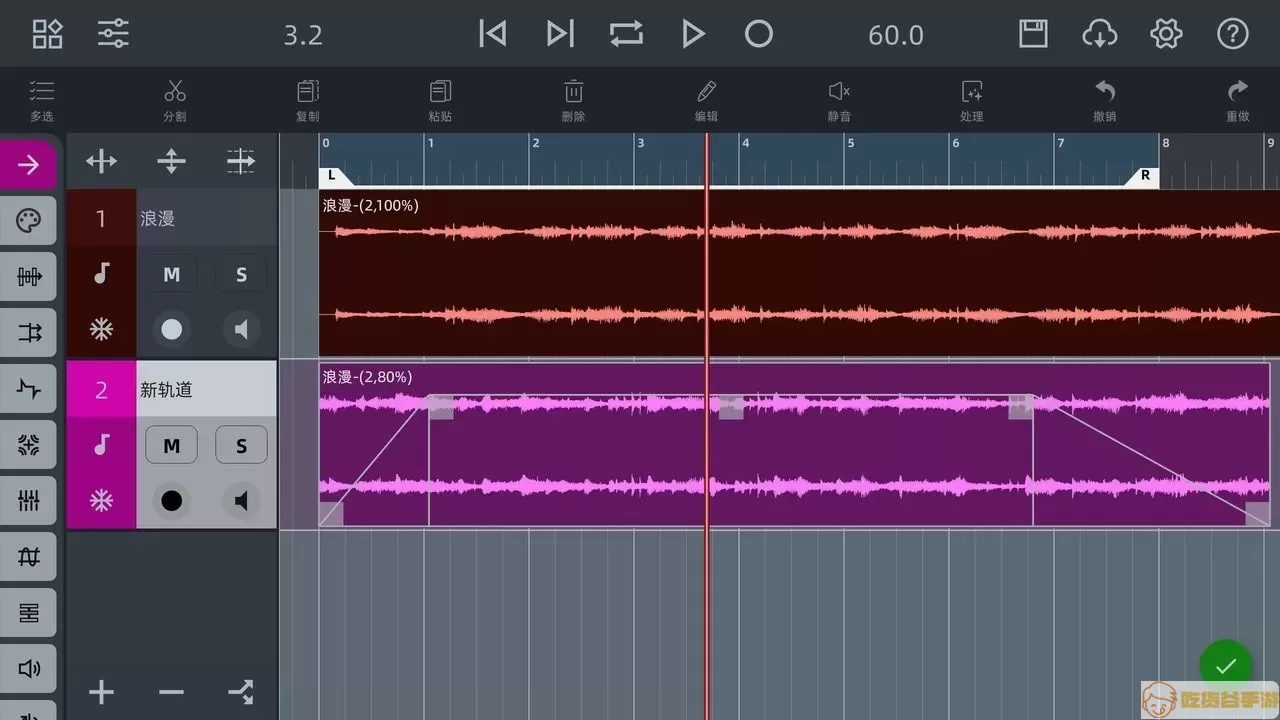Open the effects chip sidebar icon

click(28, 445)
